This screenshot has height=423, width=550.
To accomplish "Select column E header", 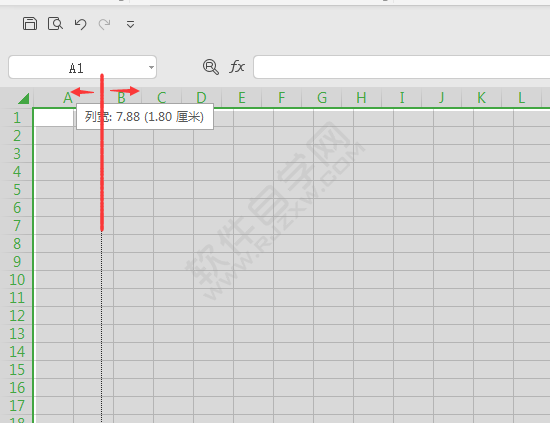I will pyautogui.click(x=242, y=98).
